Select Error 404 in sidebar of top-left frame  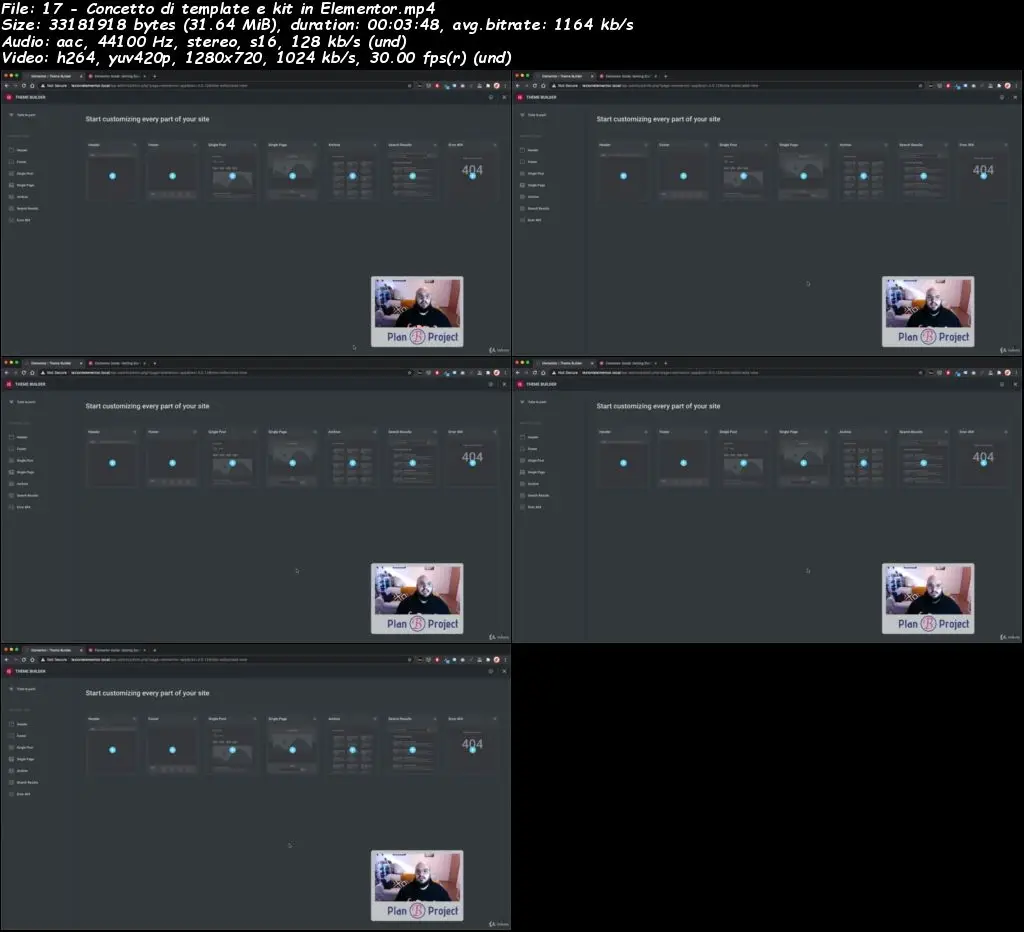(x=20, y=220)
